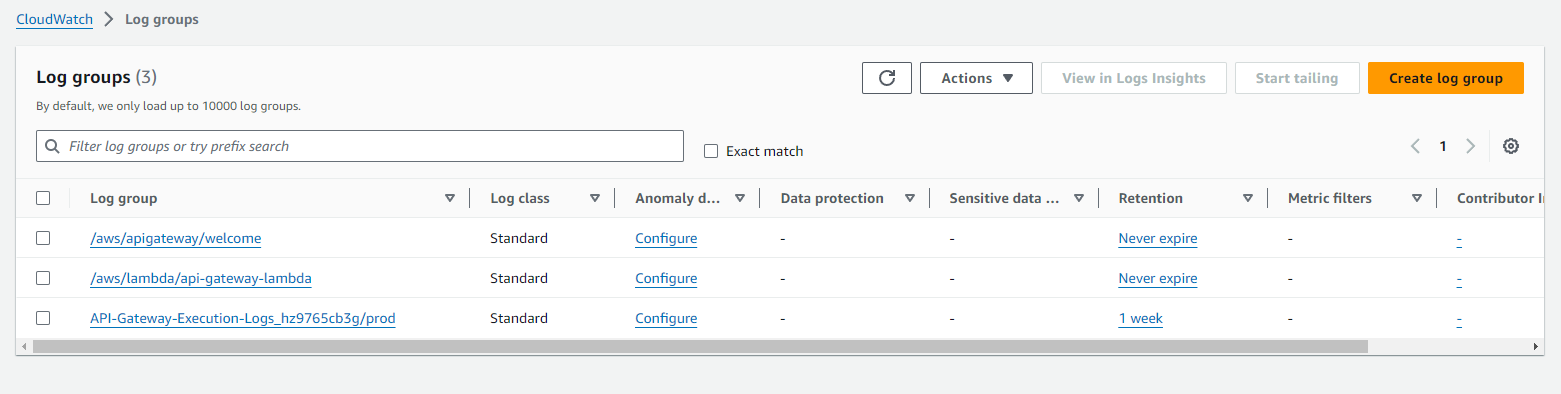Check the /aws/lambda/api-gateway-lambda row checkbox
The width and height of the screenshot is (1561, 394).
(x=43, y=278)
